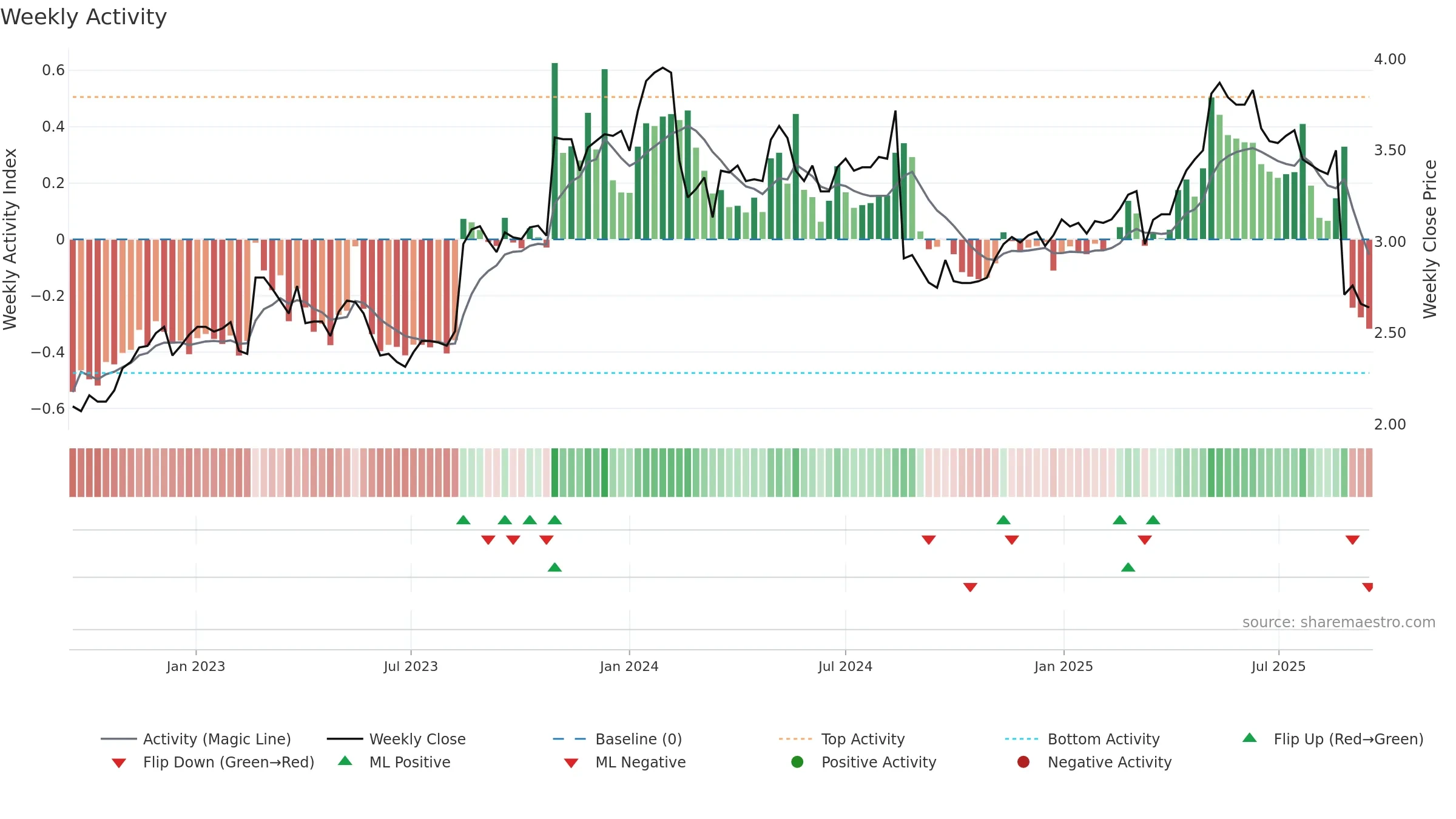
Task: Click the Jul 2024 x-axis label
Action: coord(845,666)
